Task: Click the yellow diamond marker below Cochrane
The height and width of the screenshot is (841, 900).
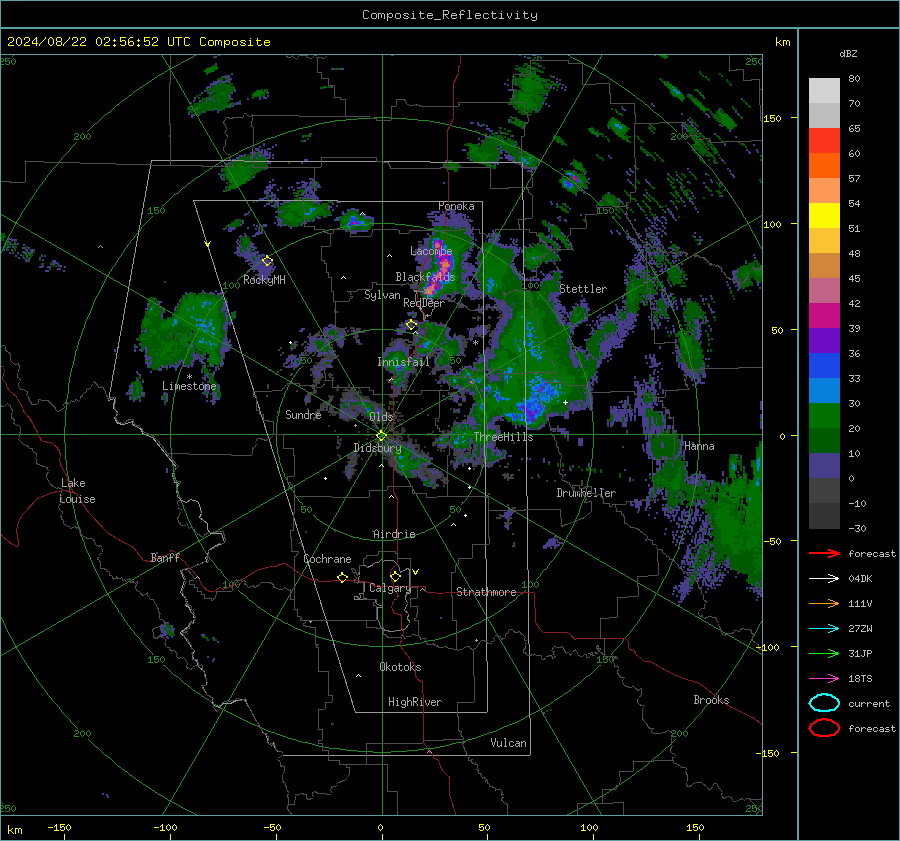Action: [x=342, y=578]
